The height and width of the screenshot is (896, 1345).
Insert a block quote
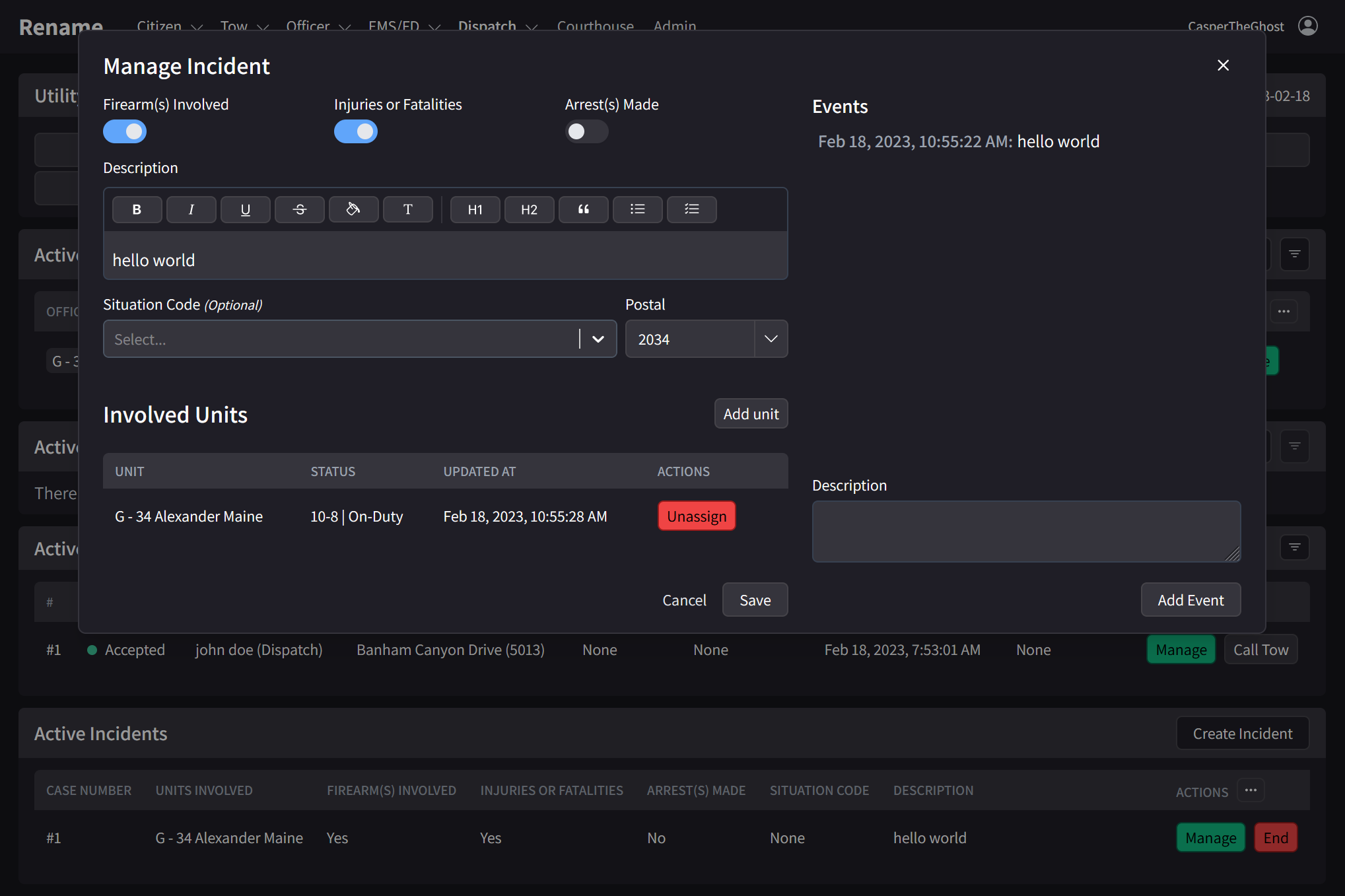click(583, 209)
